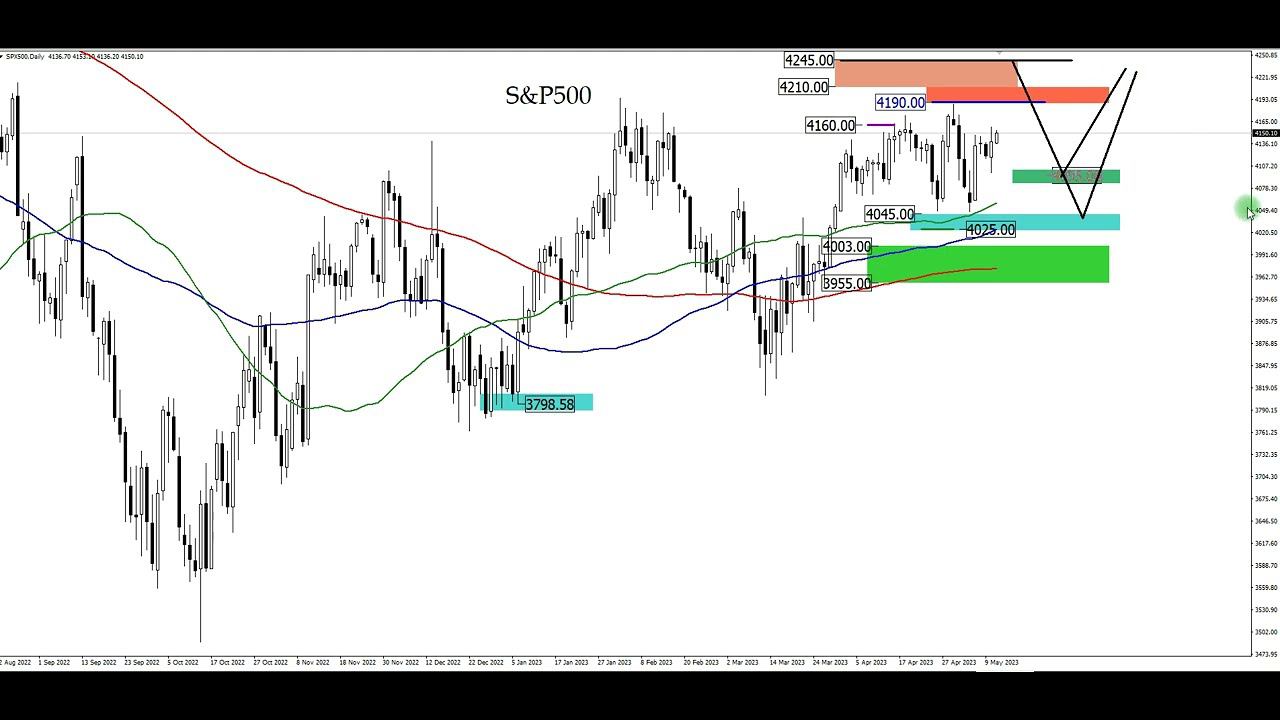This screenshot has height=720, width=1280.
Task: Click the 22 Dec 2022 date label
Action: click(x=485, y=662)
